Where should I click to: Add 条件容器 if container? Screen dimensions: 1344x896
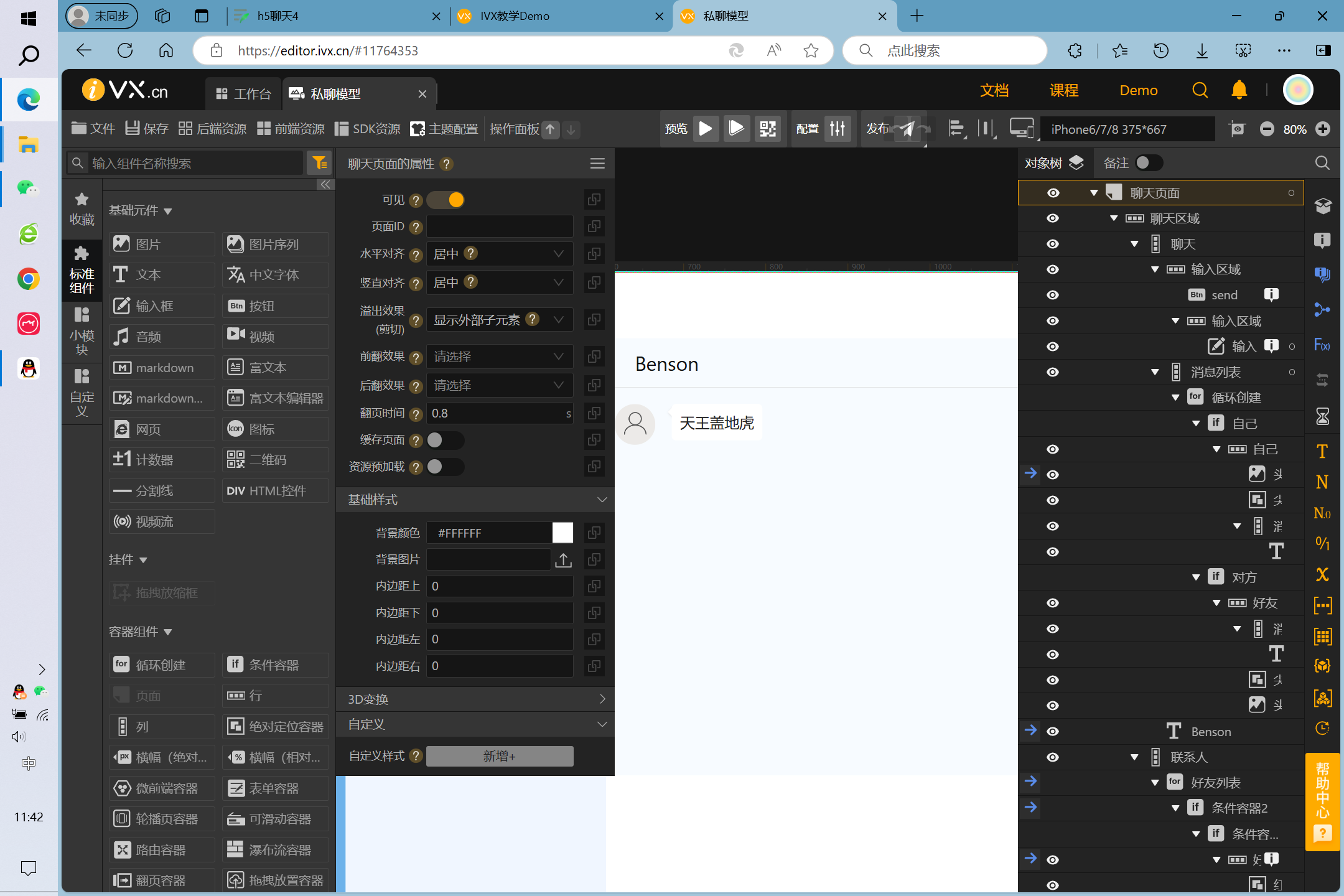(276, 665)
